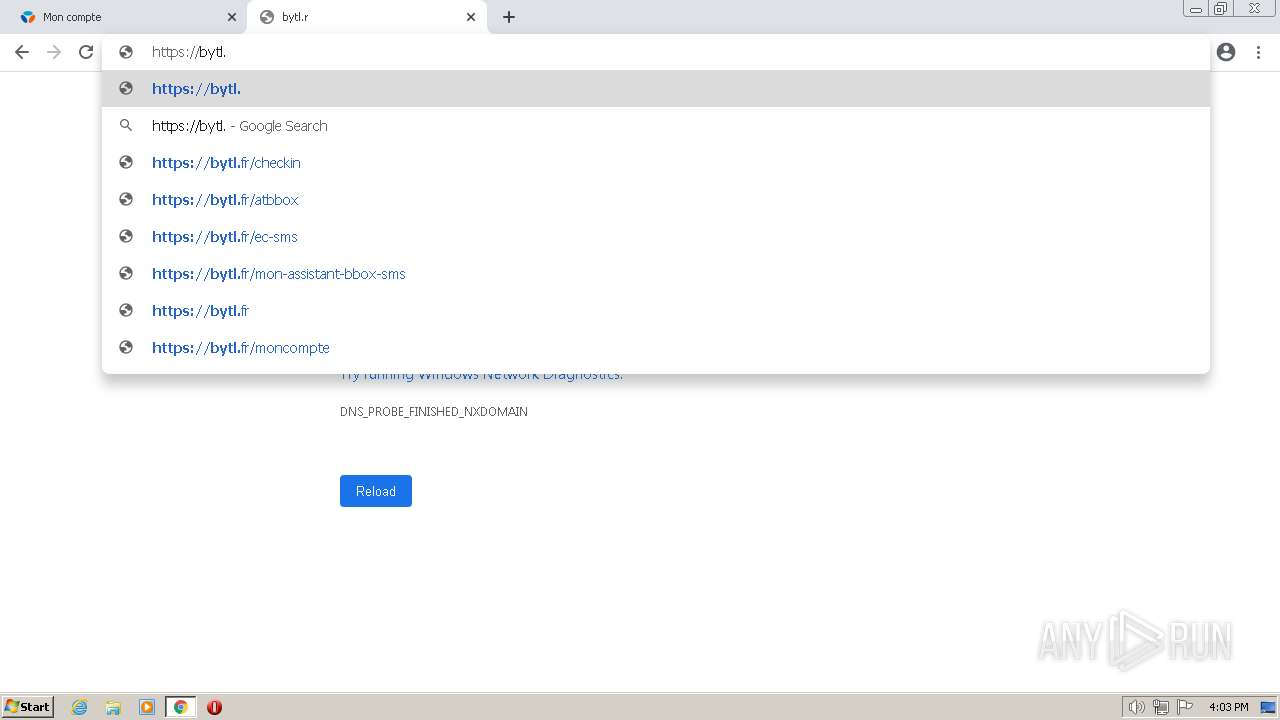Click the 4:03 PM system clock
This screenshot has height=720, width=1280.
(1228, 707)
